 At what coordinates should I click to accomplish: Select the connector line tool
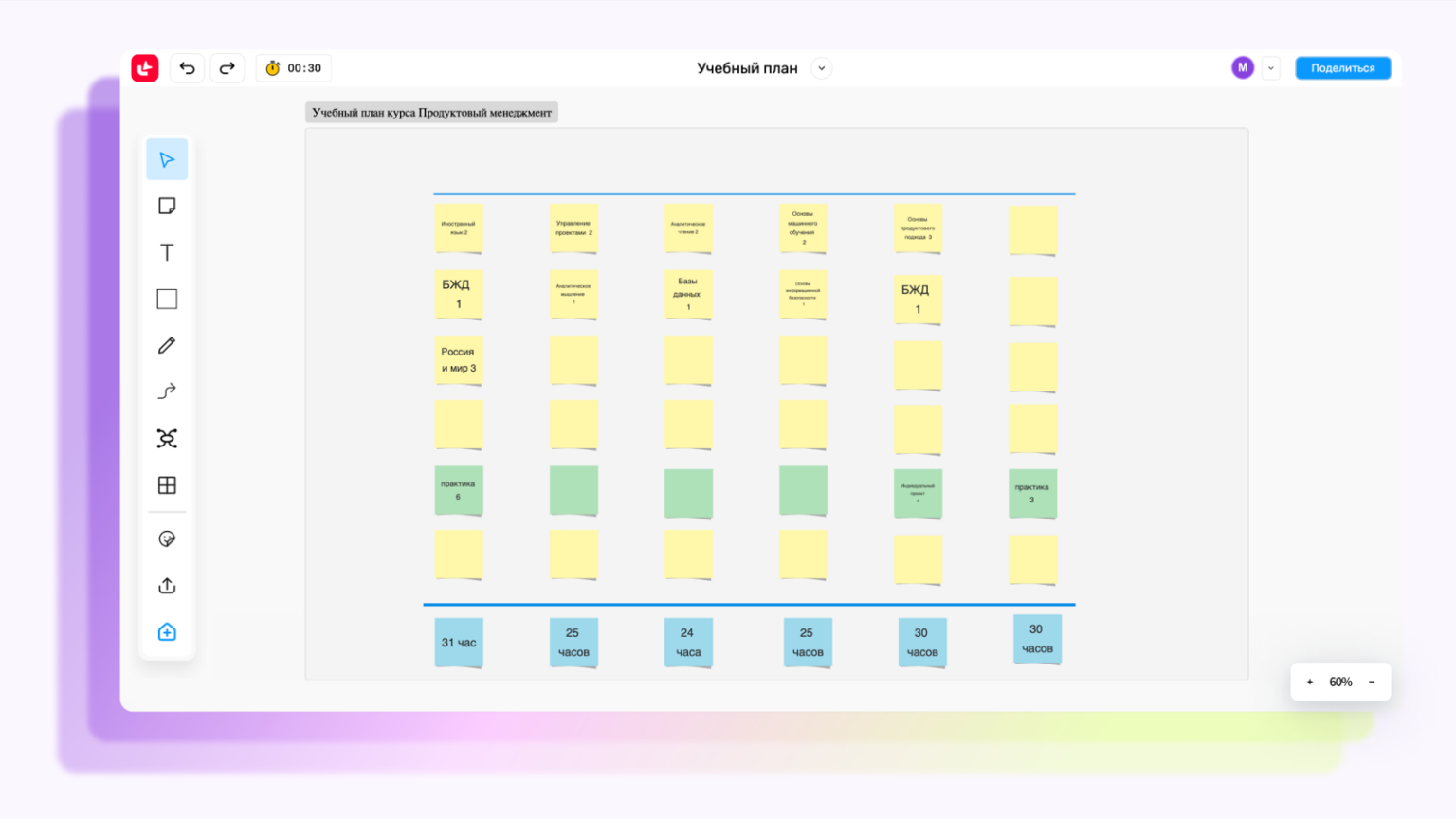pos(167,391)
